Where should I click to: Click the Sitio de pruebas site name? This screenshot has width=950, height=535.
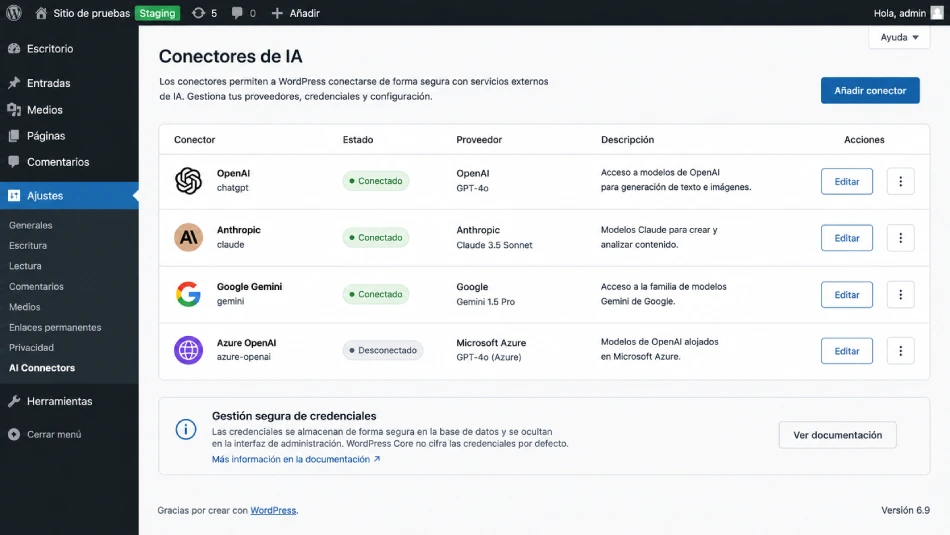click(91, 13)
